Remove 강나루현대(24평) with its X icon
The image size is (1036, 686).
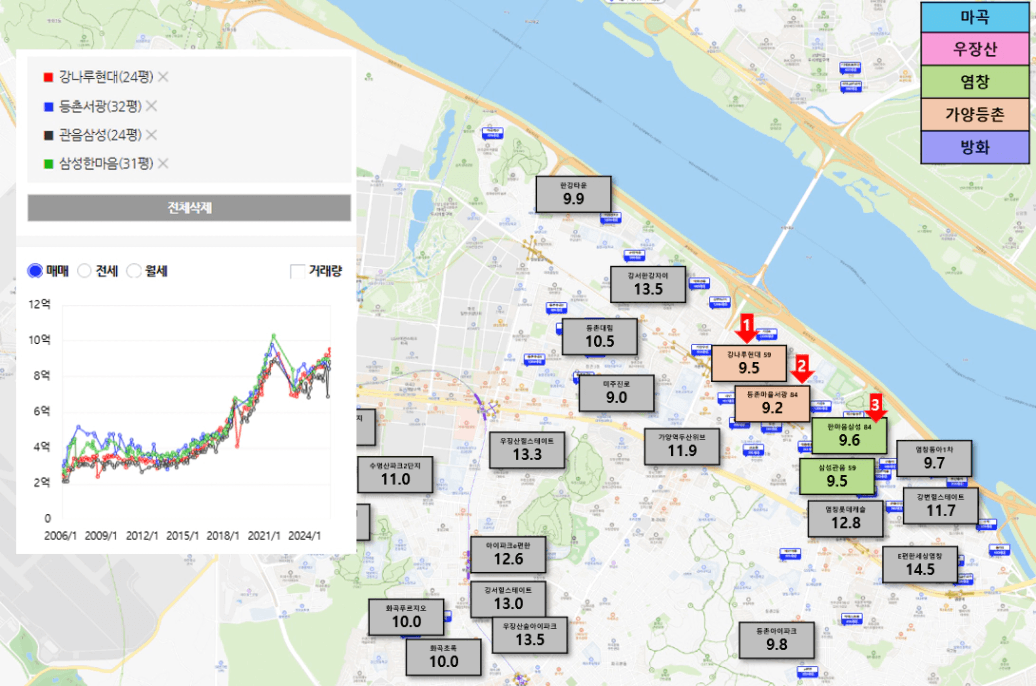[x=163, y=77]
